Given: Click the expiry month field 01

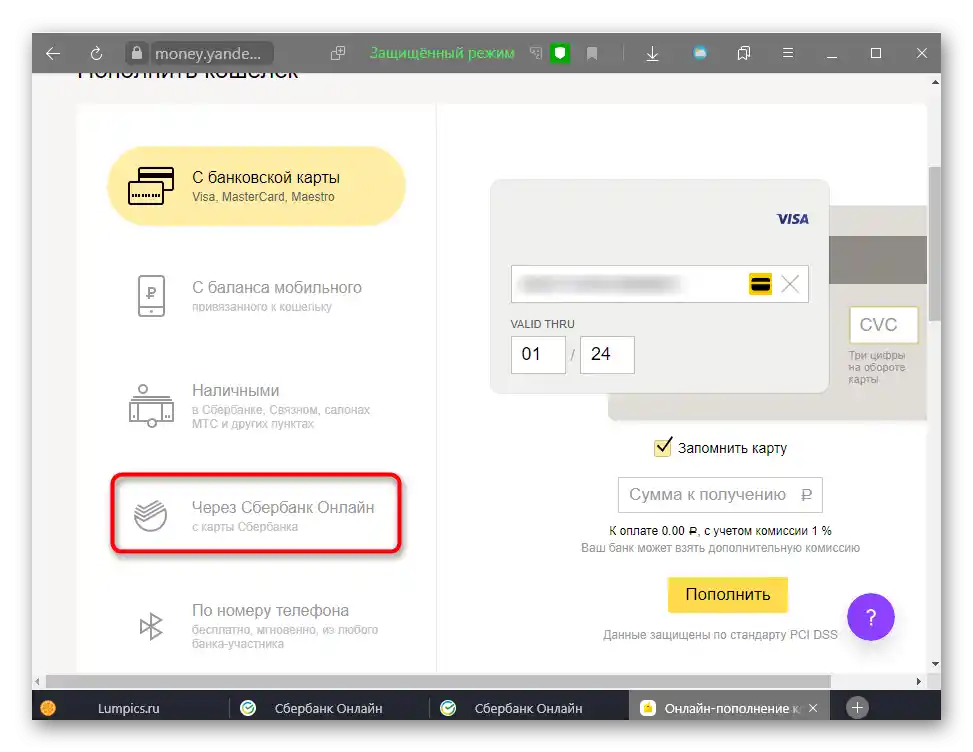Looking at the screenshot, I should [538, 355].
